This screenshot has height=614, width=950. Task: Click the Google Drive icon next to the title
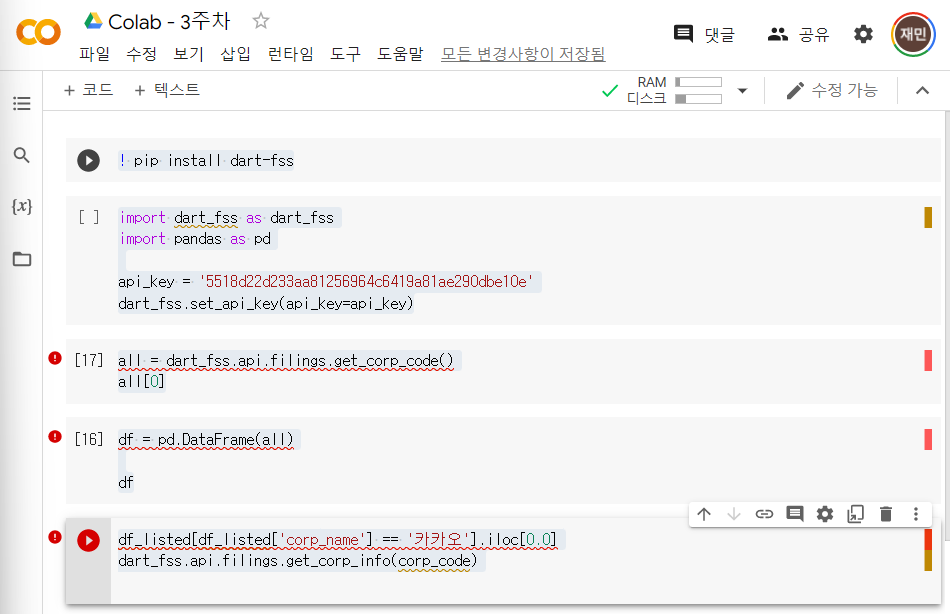[x=93, y=21]
